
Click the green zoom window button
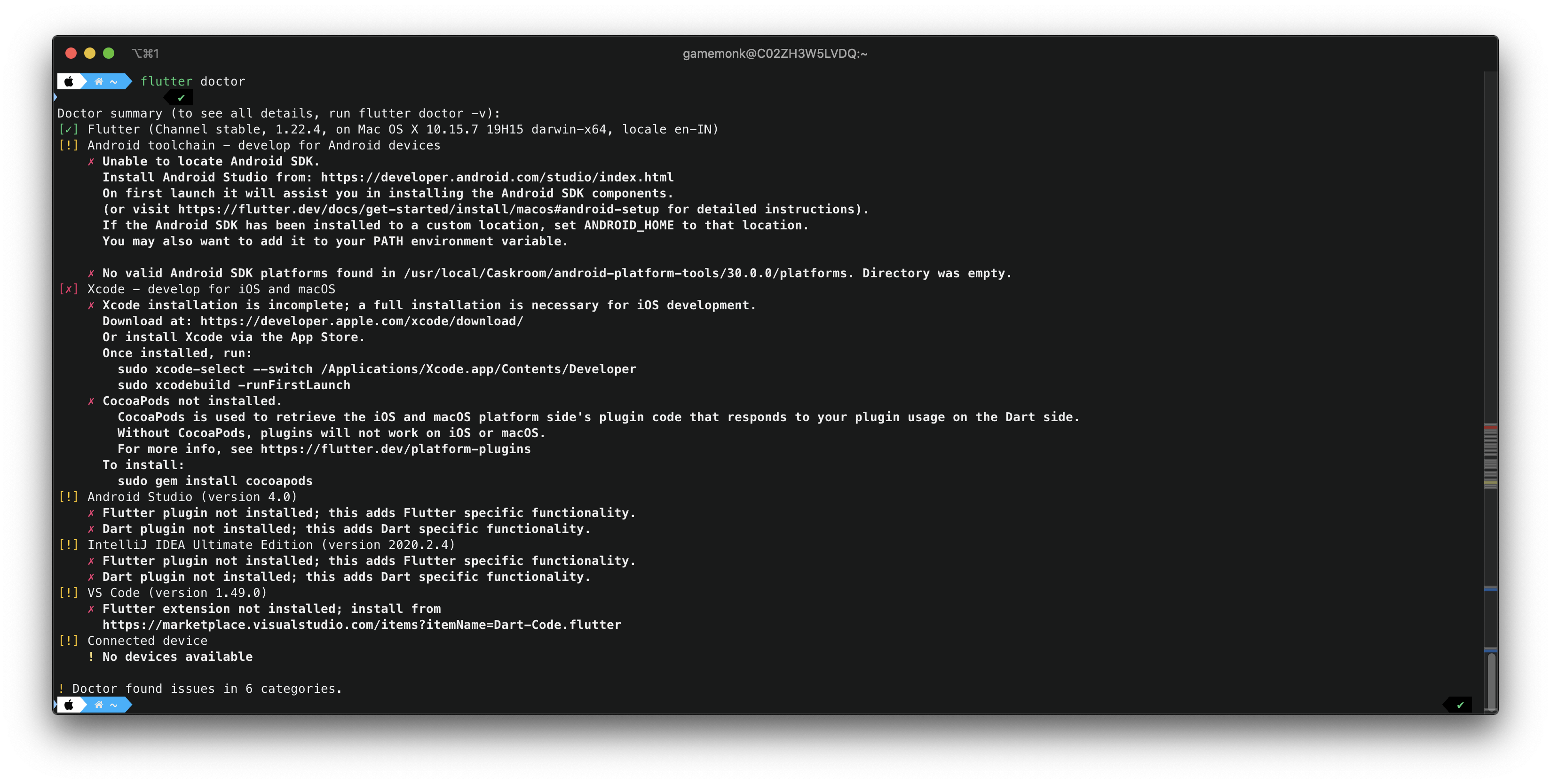[109, 53]
